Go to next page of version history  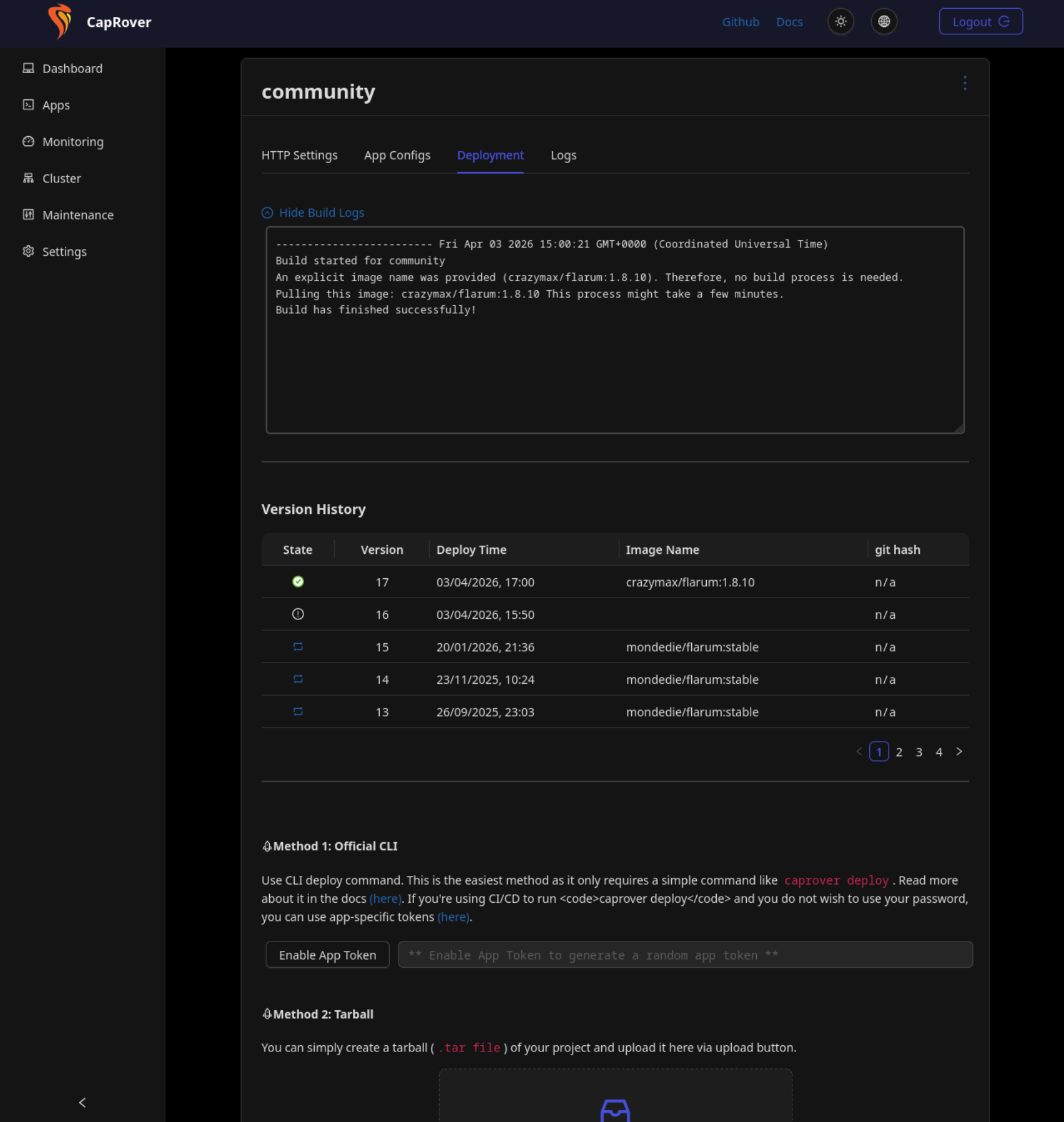[x=959, y=752]
